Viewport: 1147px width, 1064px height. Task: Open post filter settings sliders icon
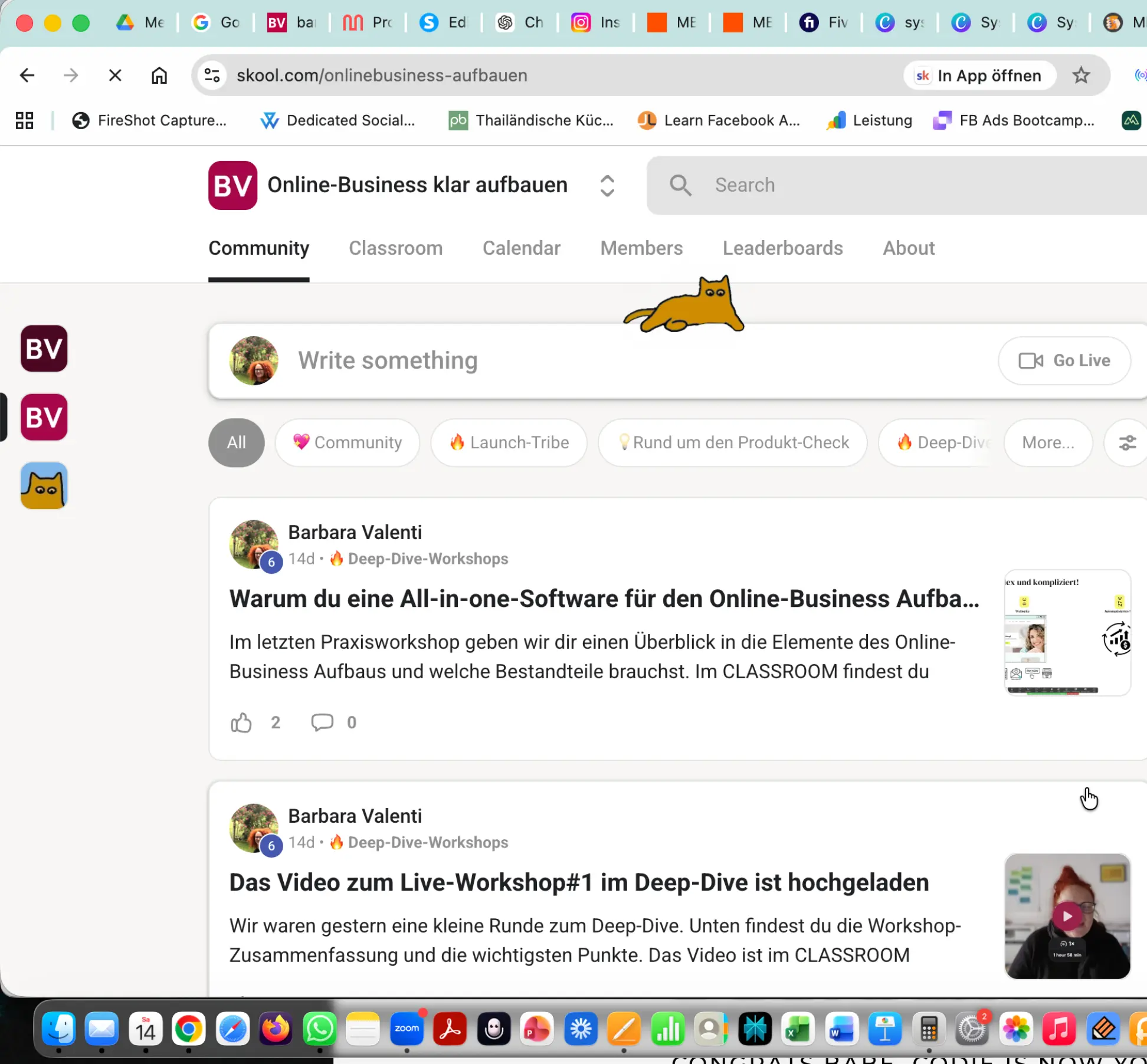point(1127,443)
